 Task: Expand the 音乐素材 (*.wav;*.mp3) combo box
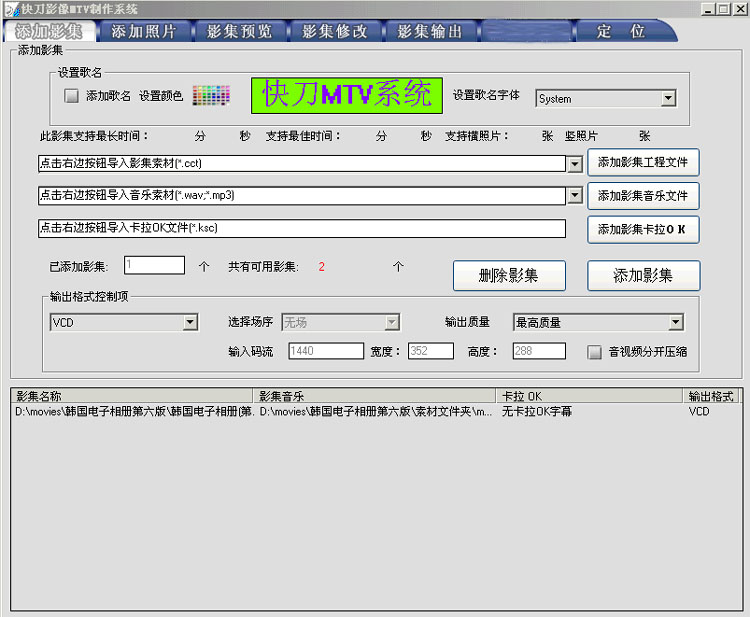coord(574,195)
